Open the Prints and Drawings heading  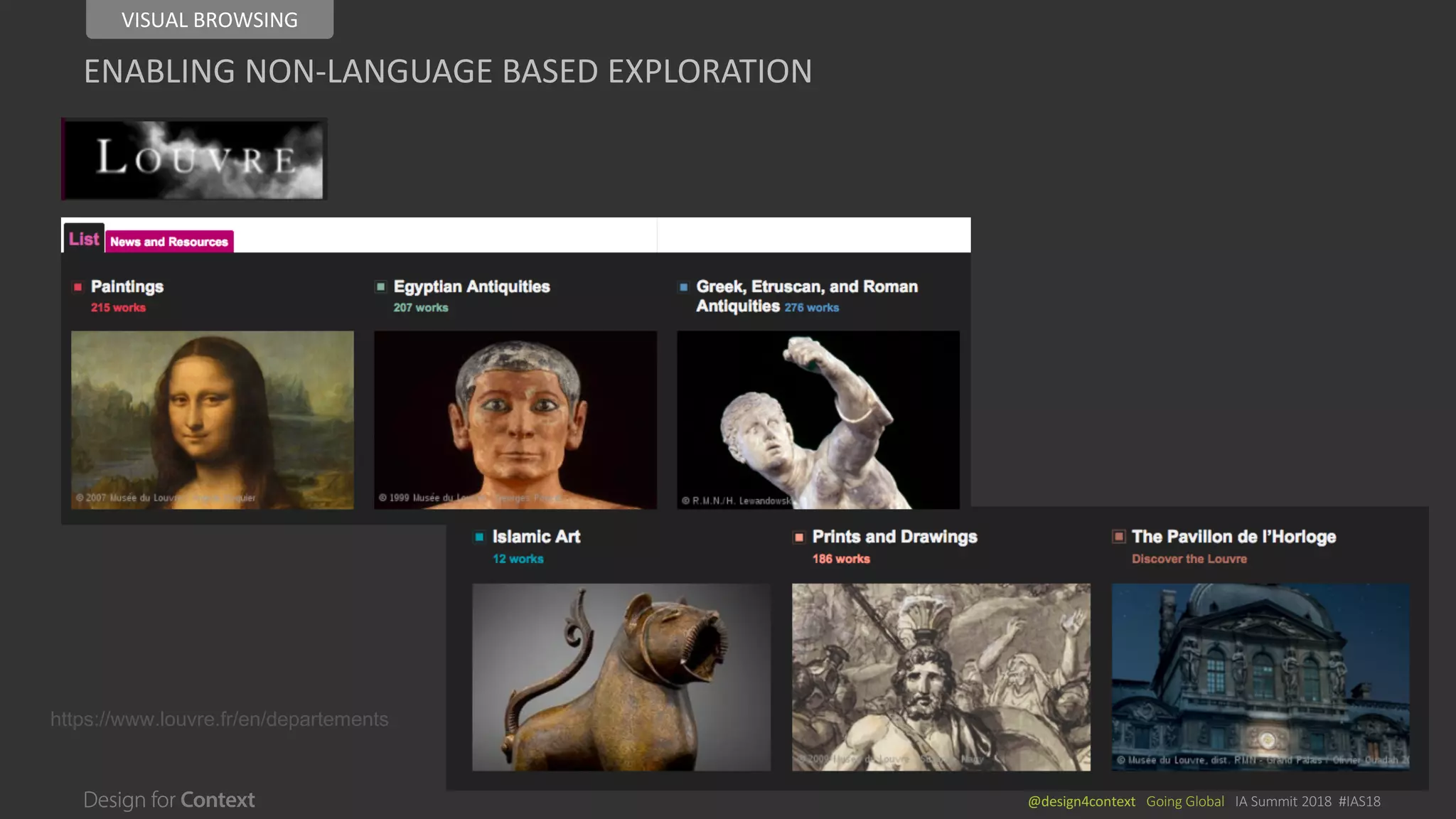pos(895,537)
